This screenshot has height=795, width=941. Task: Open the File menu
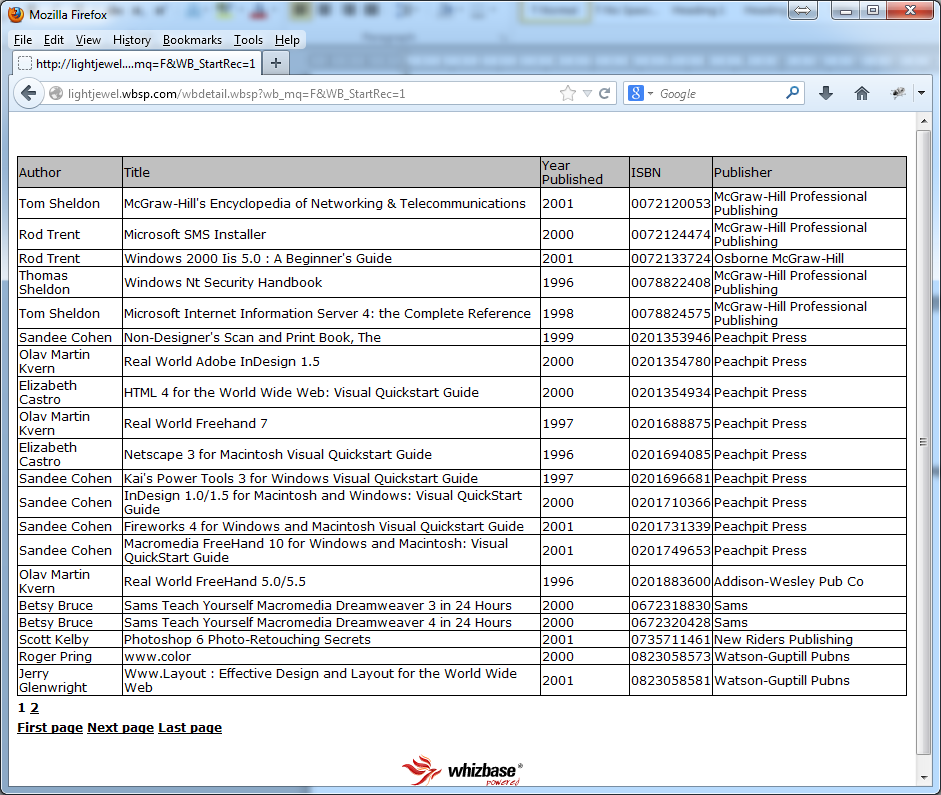(23, 40)
